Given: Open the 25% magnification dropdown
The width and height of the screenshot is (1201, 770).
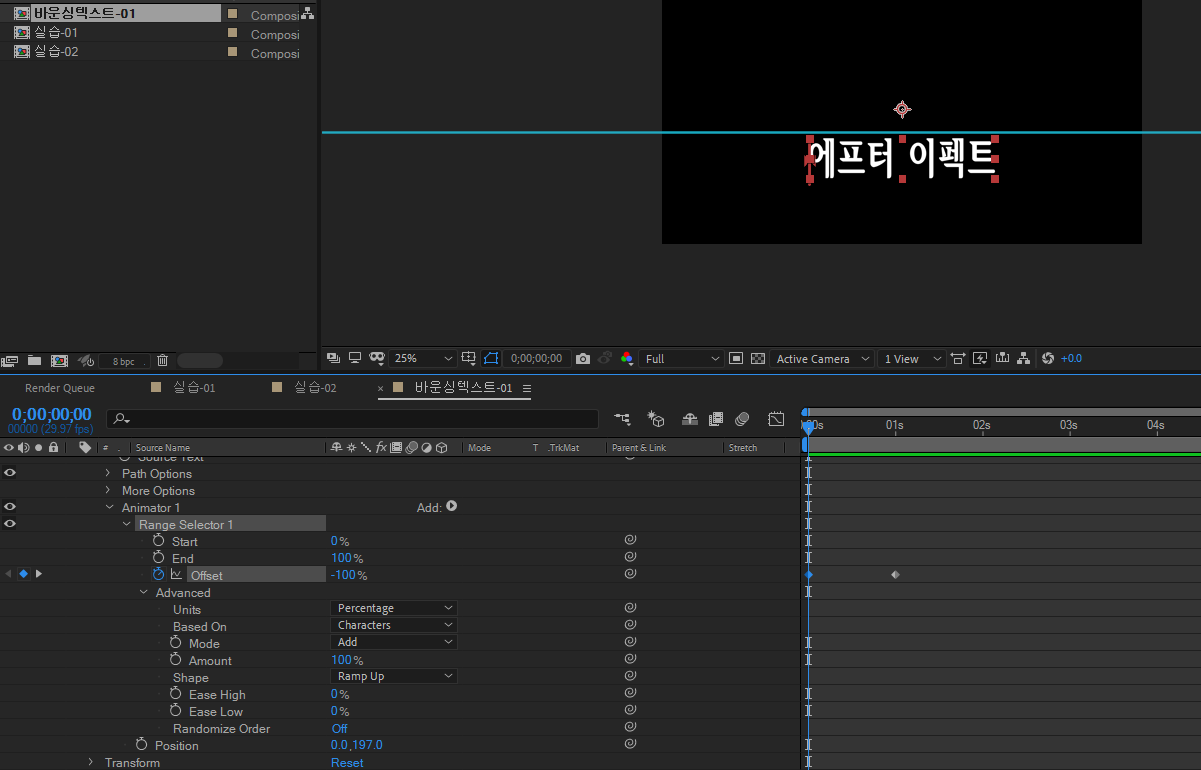Looking at the screenshot, I should [x=423, y=358].
